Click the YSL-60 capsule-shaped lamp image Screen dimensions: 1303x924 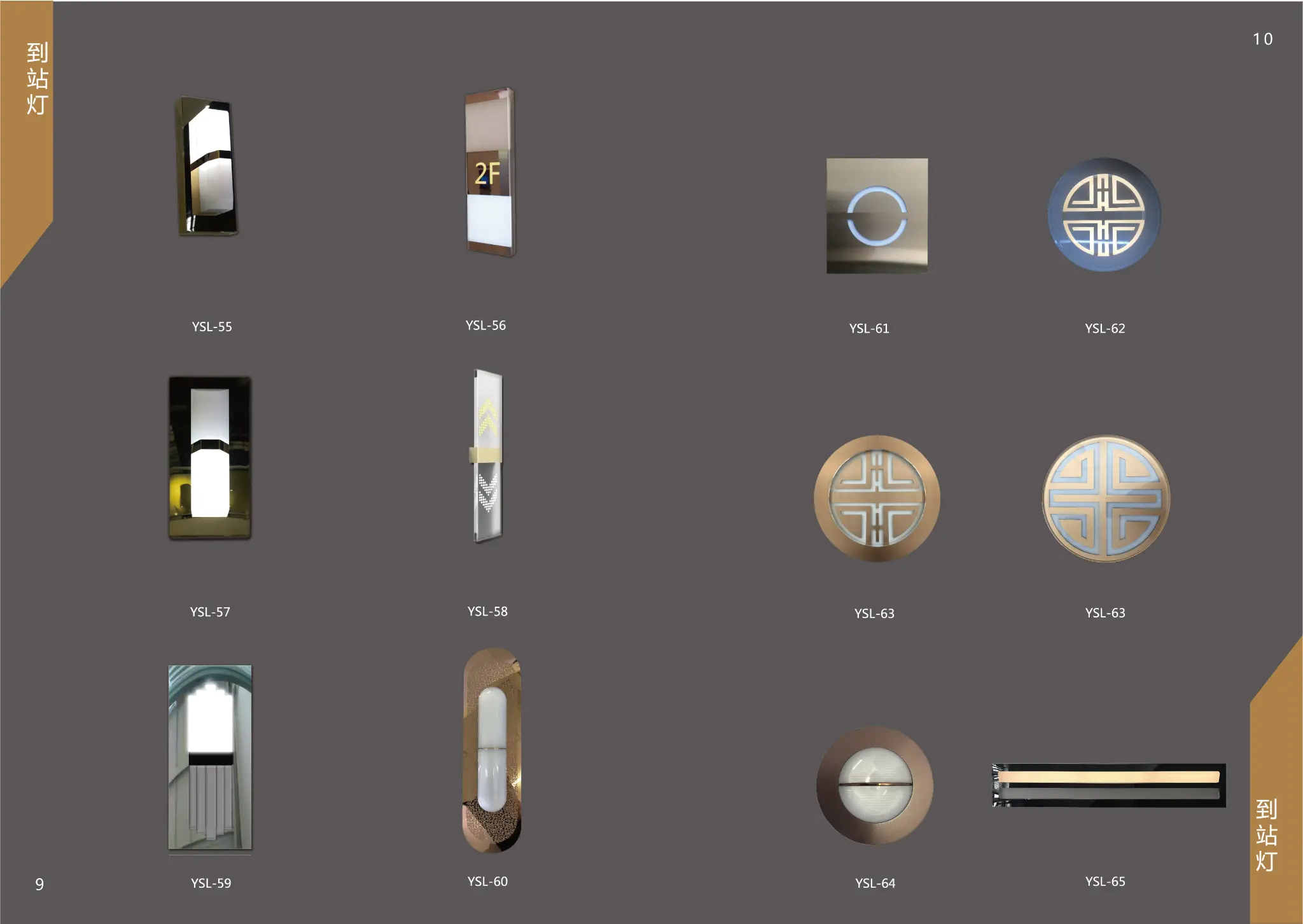point(491,750)
